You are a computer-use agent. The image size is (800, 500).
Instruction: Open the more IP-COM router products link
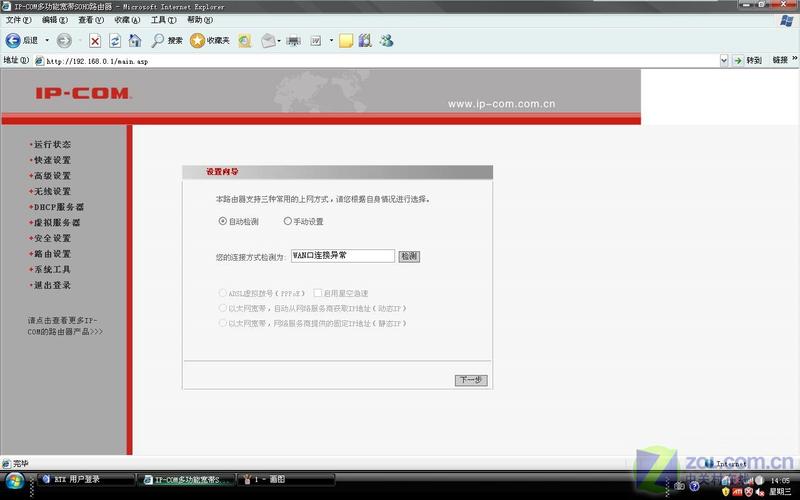(x=65, y=326)
